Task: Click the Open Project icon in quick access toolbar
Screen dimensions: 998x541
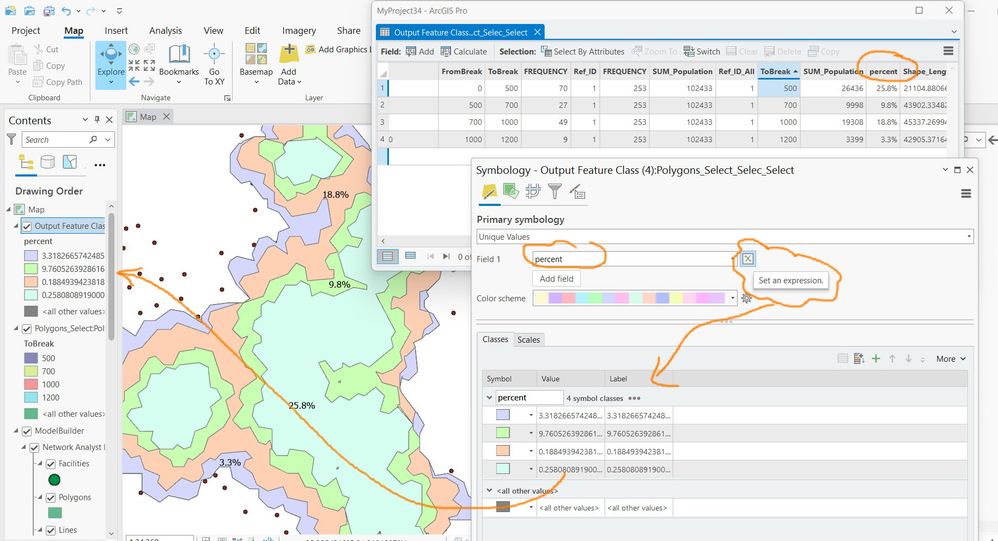Action: (29, 11)
